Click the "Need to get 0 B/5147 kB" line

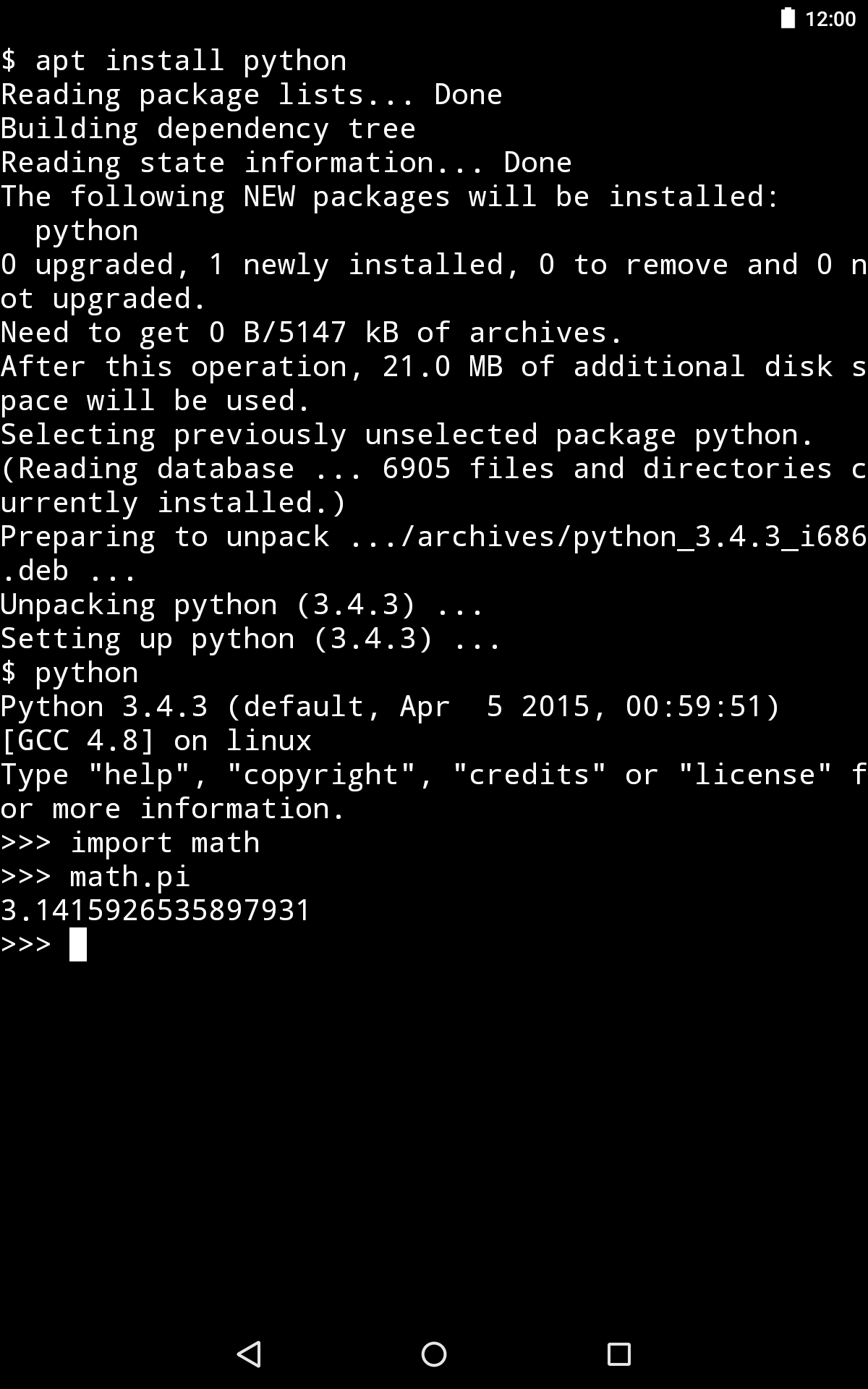click(311, 333)
